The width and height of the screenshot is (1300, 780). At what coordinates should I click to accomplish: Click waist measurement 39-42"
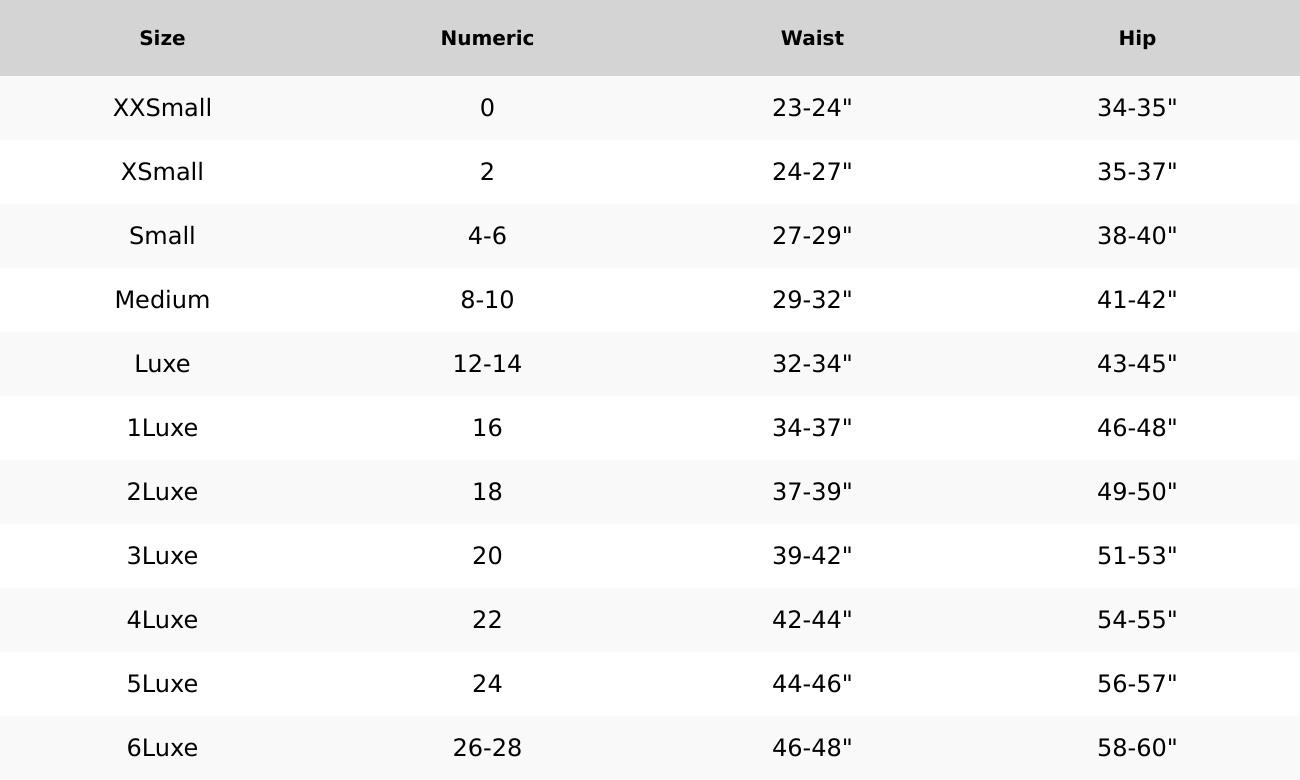click(812, 556)
